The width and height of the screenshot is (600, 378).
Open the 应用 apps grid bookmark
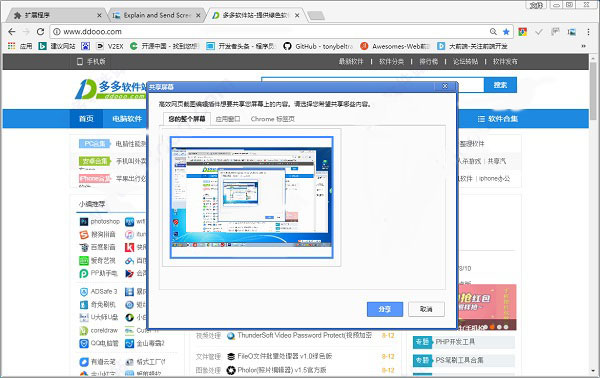(x=20, y=46)
